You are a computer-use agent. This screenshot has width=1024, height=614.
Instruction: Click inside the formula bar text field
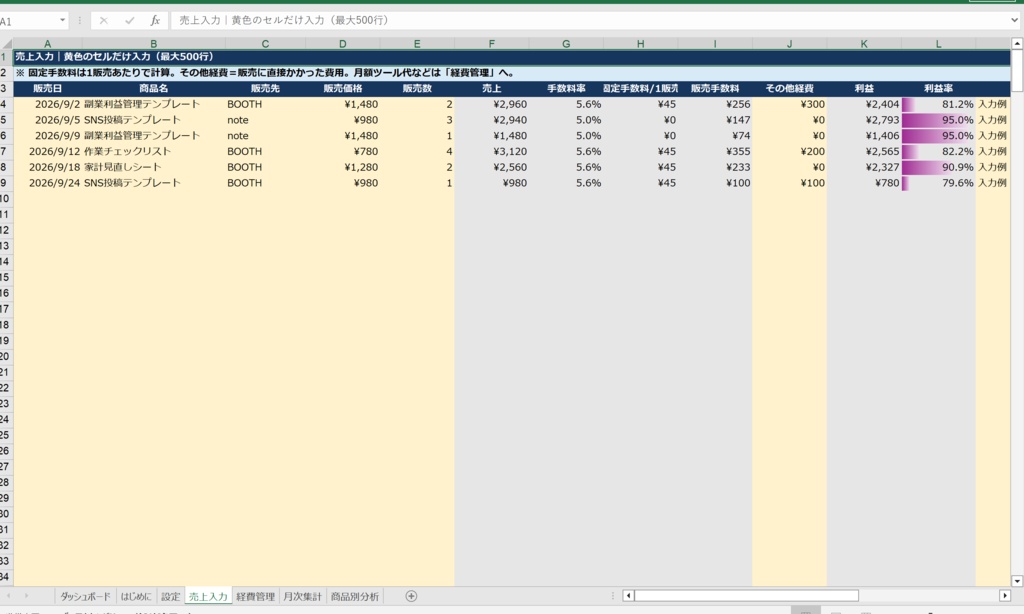click(x=590, y=20)
